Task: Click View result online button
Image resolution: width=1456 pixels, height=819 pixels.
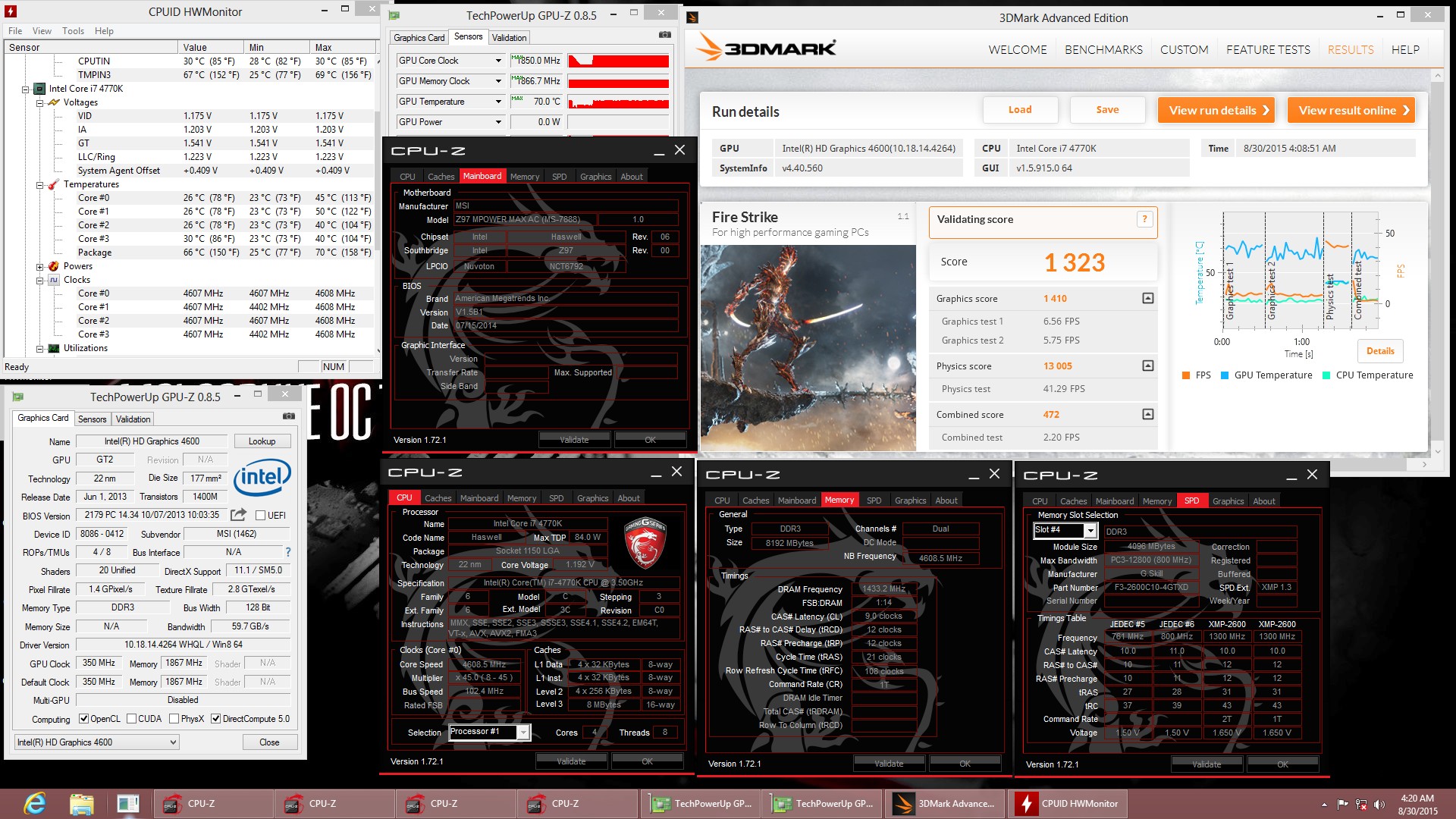Action: [1351, 110]
